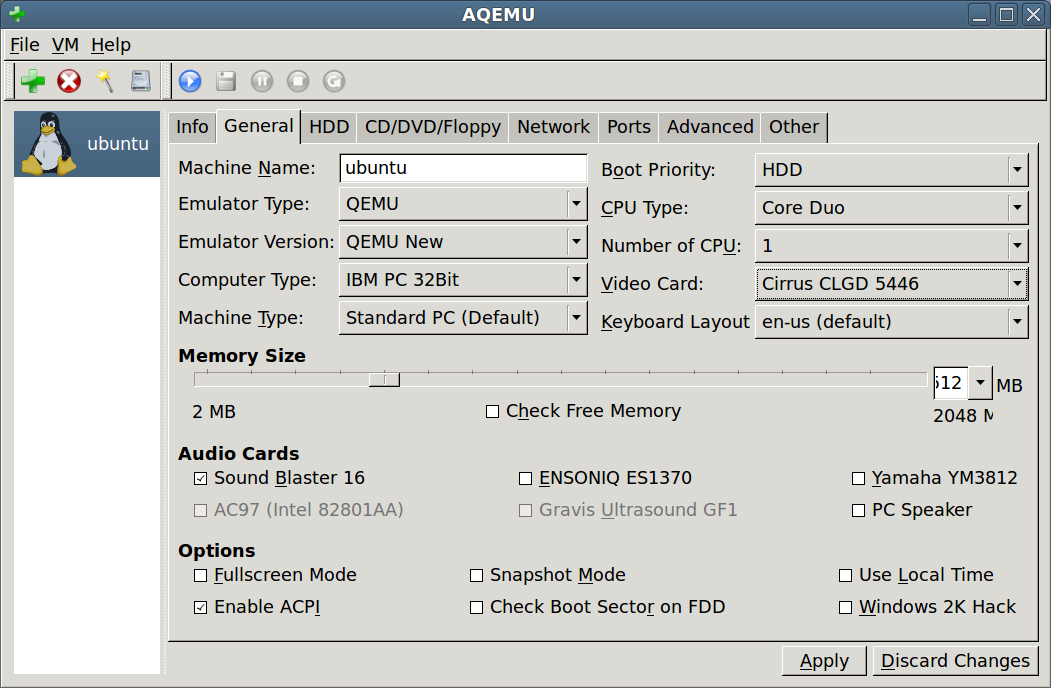
Task: Open the Boot Priority dropdown
Action: click(x=890, y=170)
